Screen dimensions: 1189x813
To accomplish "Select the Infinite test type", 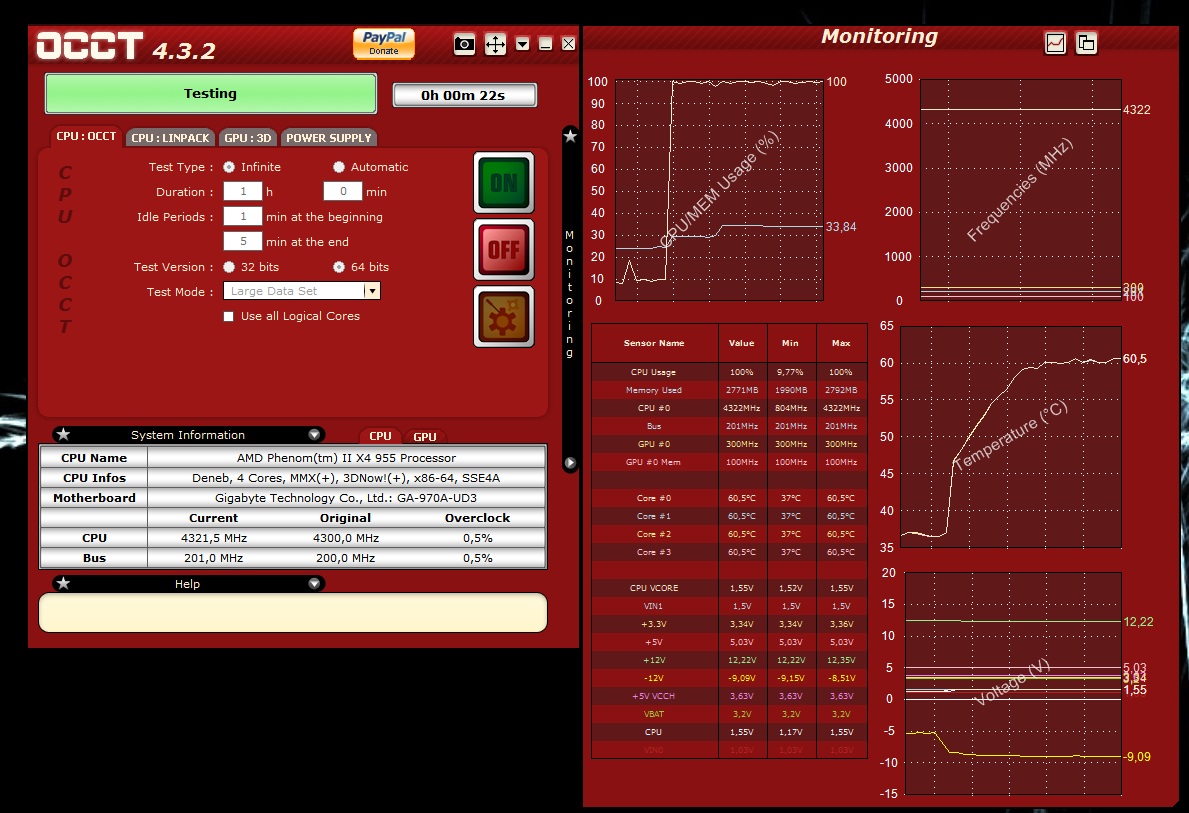I will coord(229,167).
